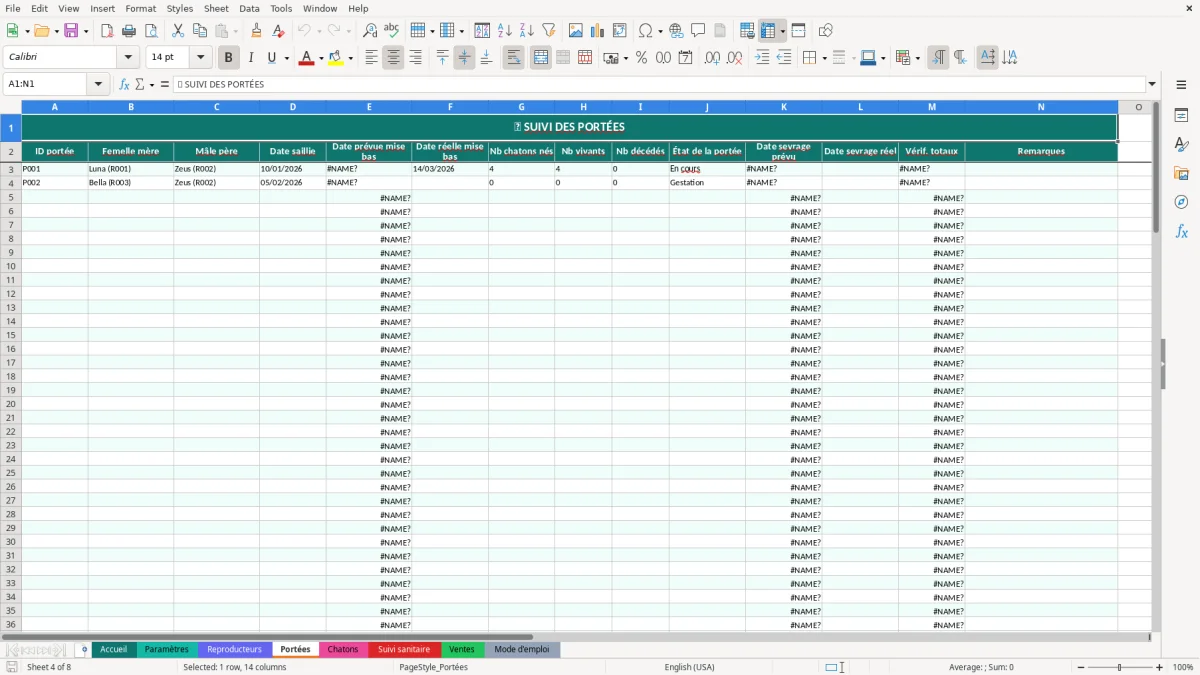The height and width of the screenshot is (675, 1200).
Task: Open the sidebar Gallery icon
Action: [1181, 173]
